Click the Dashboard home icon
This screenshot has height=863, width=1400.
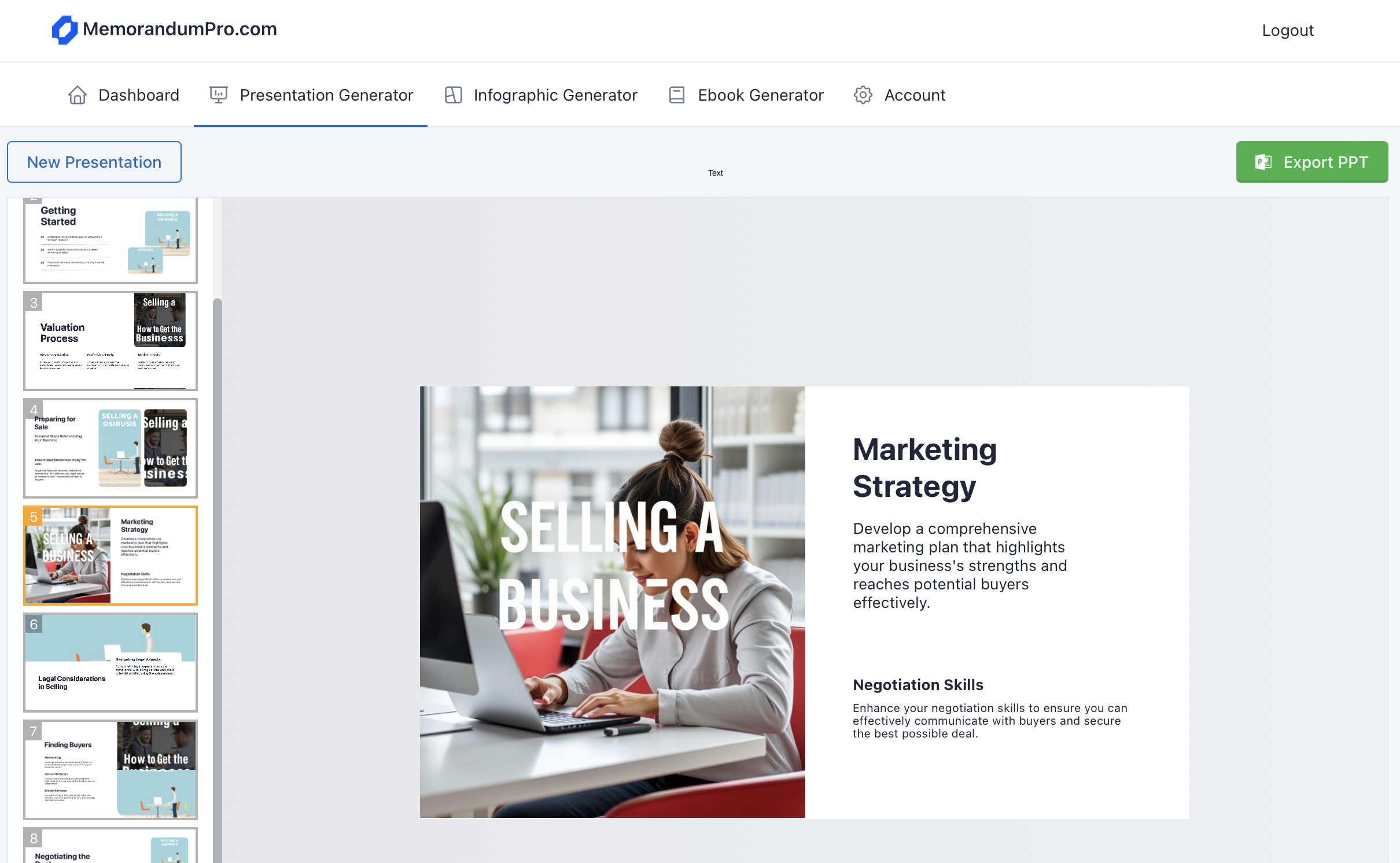(x=78, y=95)
